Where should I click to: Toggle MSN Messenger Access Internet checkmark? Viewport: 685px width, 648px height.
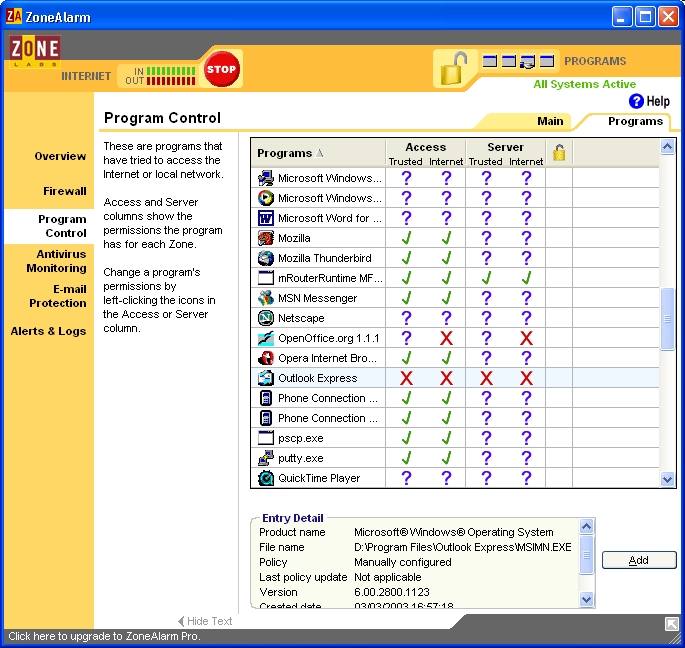[x=446, y=298]
